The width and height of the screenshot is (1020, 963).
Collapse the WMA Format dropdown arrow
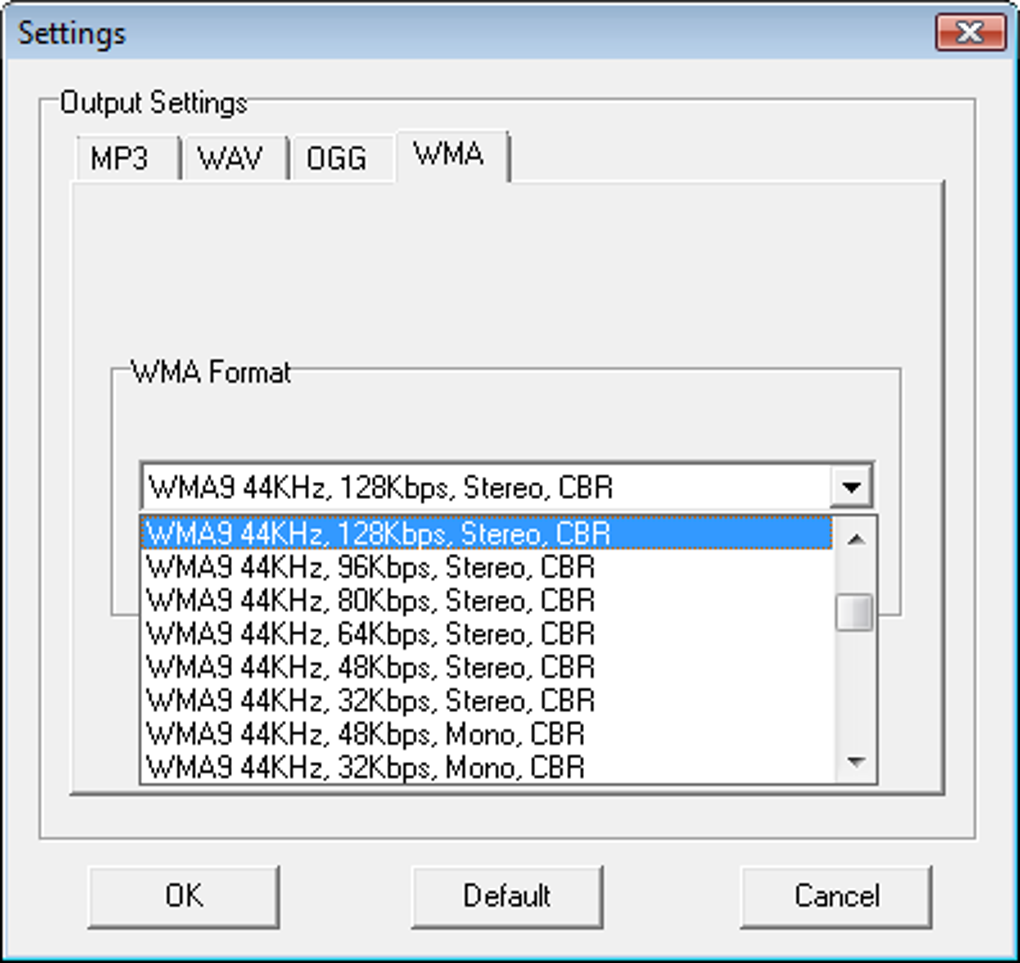852,488
